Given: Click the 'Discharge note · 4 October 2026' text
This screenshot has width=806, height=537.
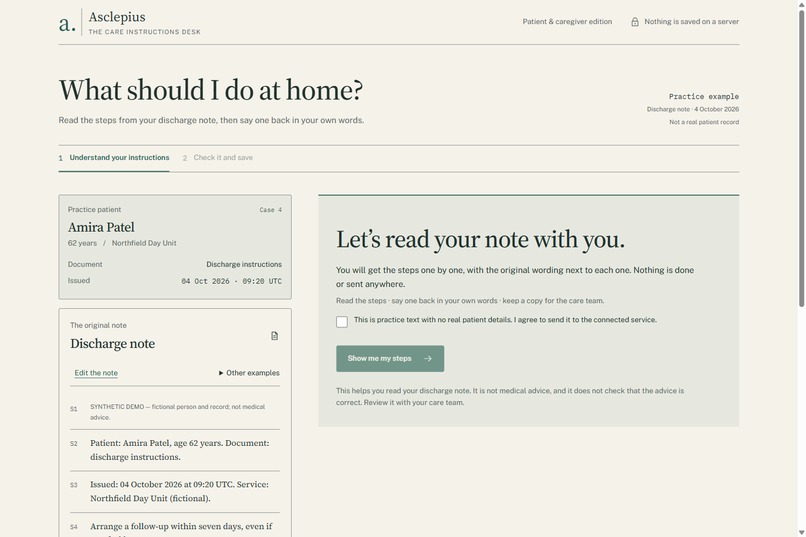Looking at the screenshot, I should point(692,109).
